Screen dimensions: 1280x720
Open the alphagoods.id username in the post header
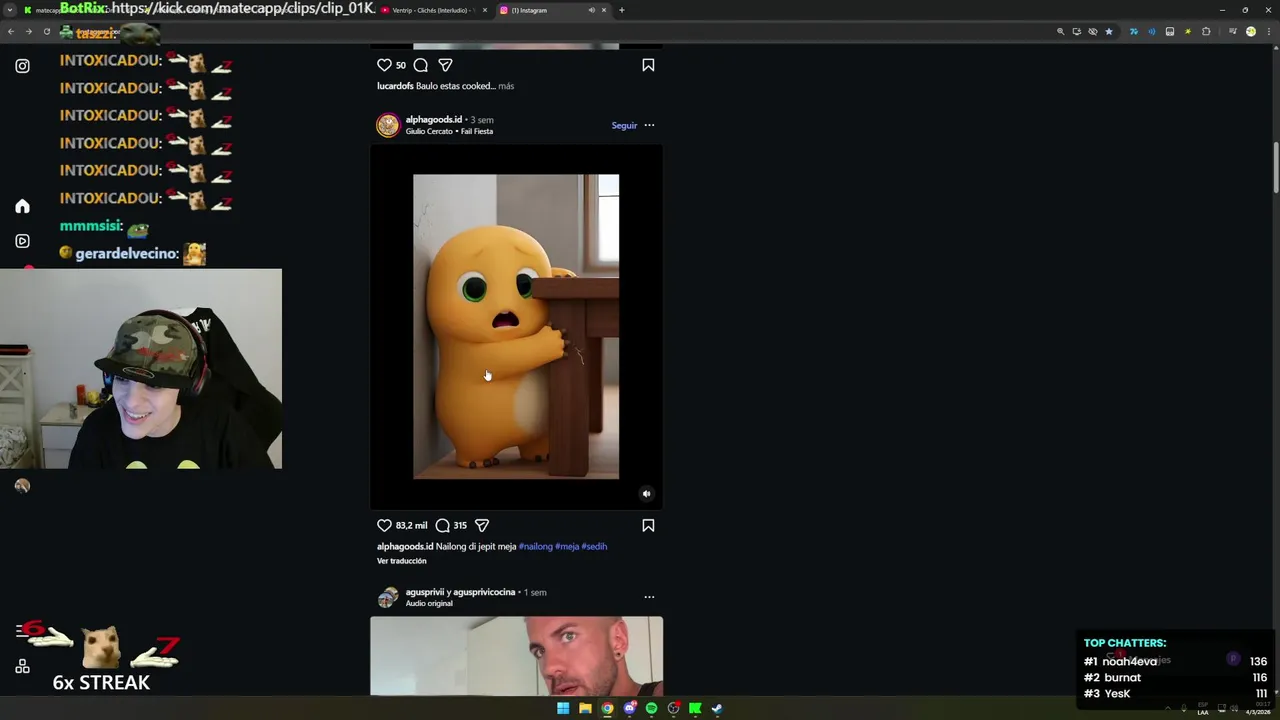(x=434, y=119)
